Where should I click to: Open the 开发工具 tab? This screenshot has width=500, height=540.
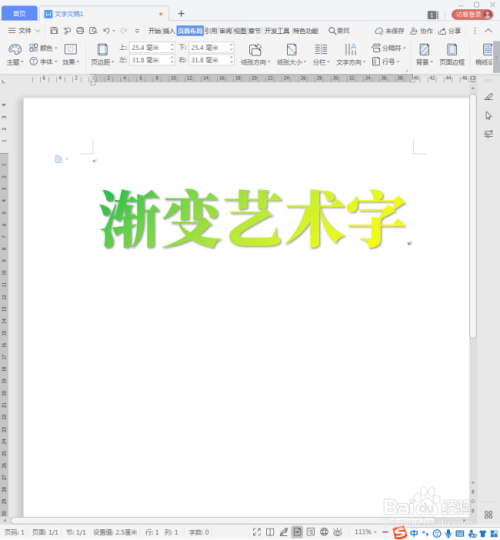277,31
